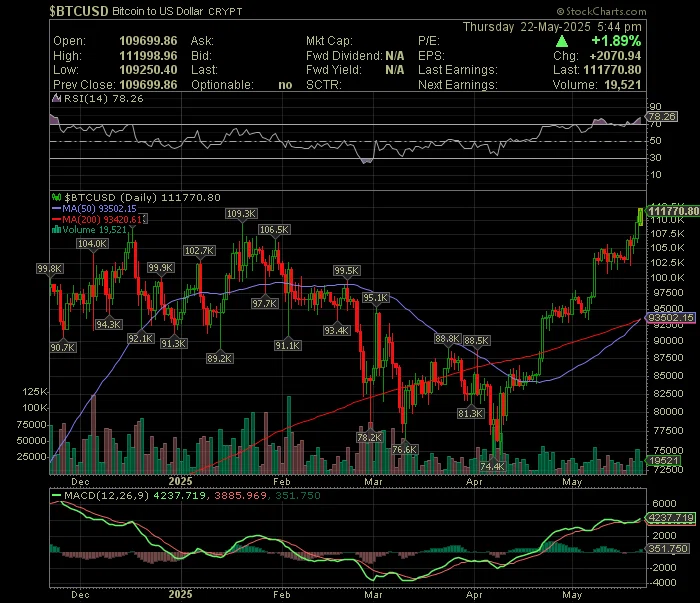
Task: Click the 74.4K low price label
Action: pyautogui.click(x=492, y=467)
